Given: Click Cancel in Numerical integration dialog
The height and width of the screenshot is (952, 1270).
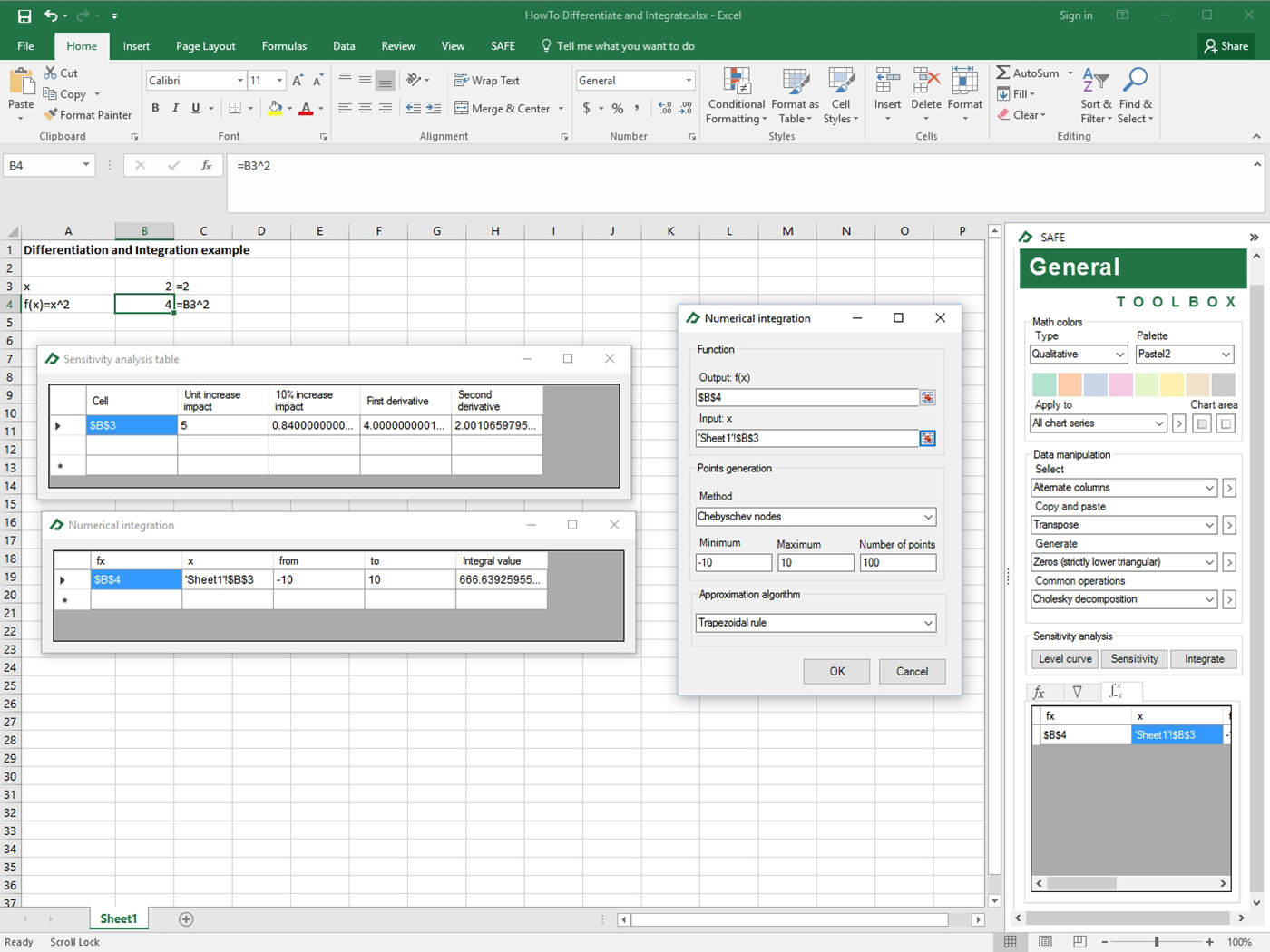Looking at the screenshot, I should coord(912,672).
